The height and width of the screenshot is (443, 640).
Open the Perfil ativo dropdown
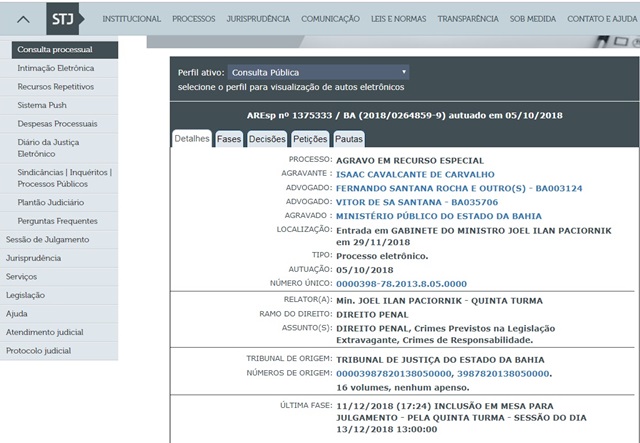coord(318,72)
